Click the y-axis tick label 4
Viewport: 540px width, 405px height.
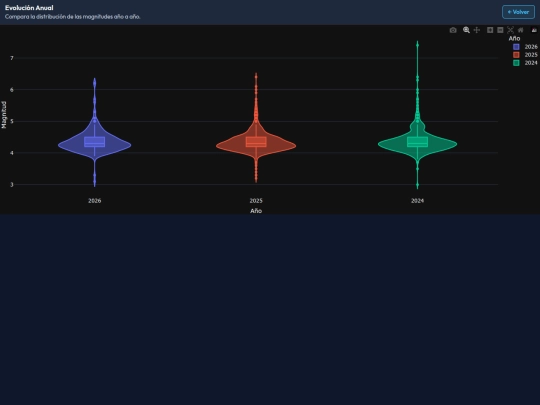(x=12, y=153)
